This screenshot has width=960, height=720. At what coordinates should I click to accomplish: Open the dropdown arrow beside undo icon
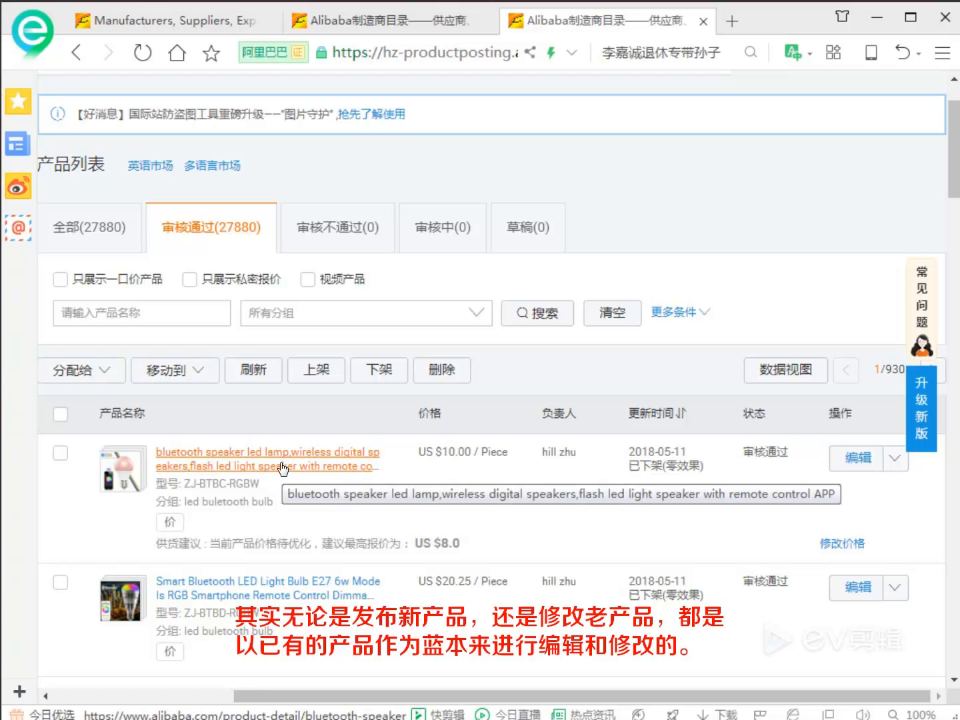click(918, 54)
